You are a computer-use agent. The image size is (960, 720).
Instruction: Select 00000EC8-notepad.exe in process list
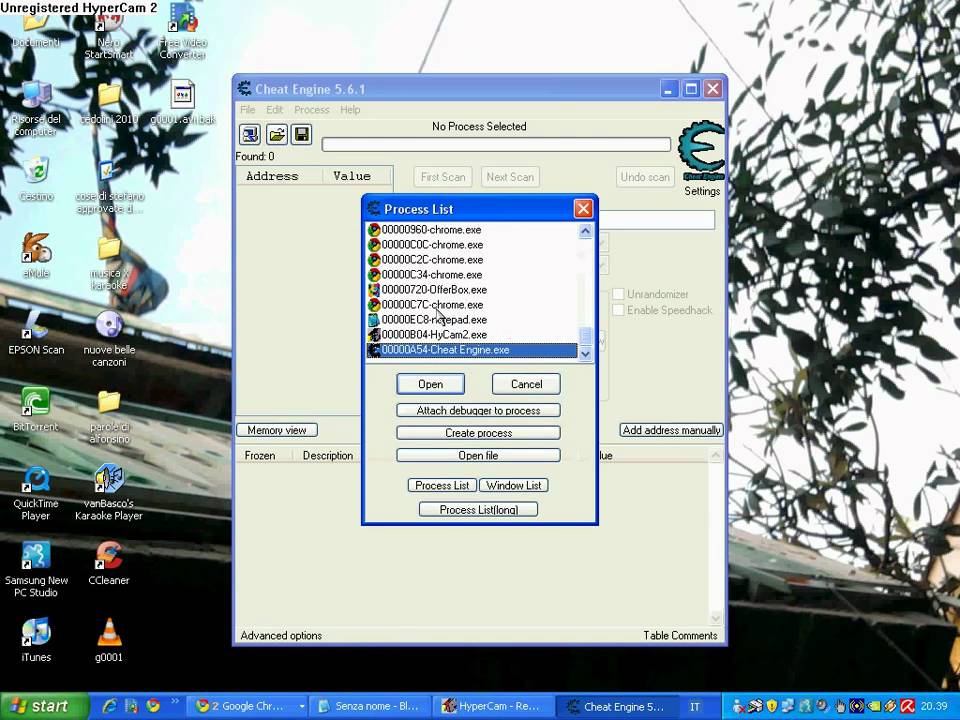click(x=471, y=320)
